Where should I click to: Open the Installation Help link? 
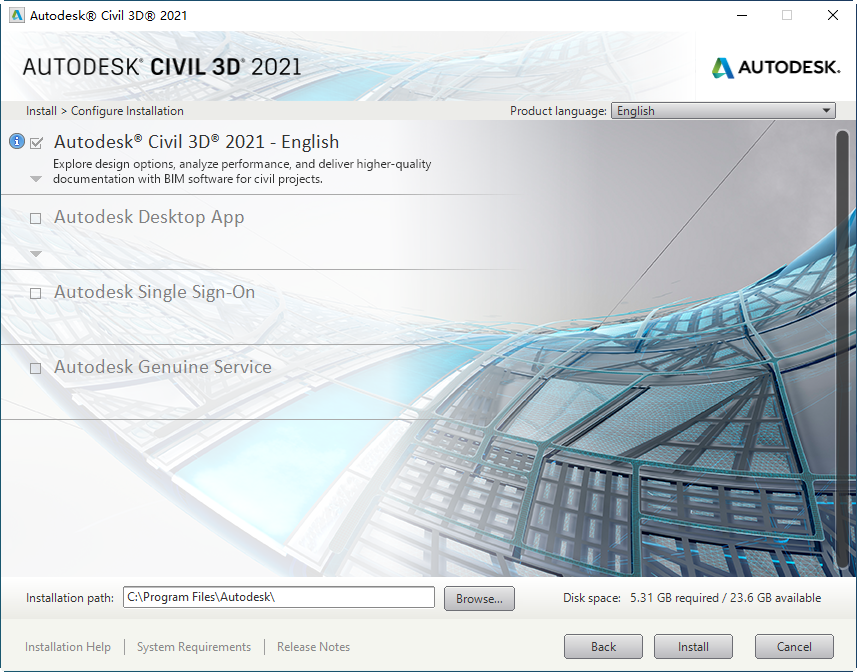tap(68, 647)
